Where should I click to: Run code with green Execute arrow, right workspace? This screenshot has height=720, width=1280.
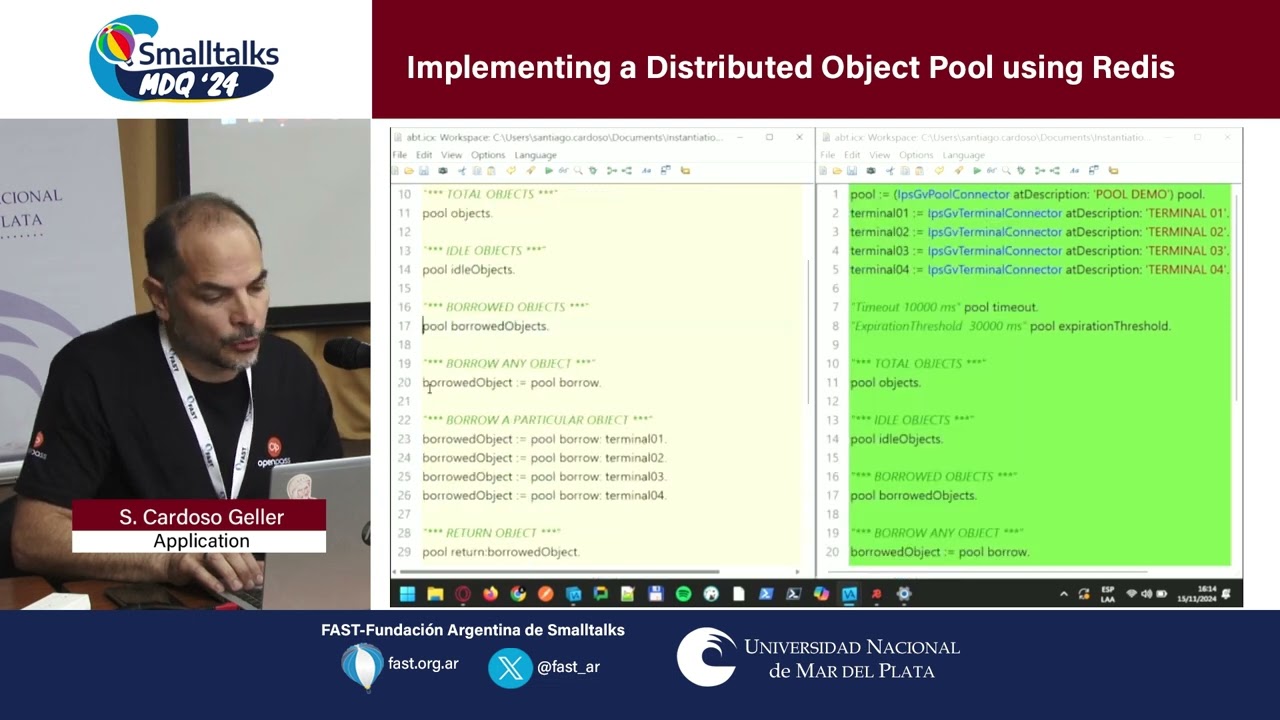pyautogui.click(x=977, y=171)
